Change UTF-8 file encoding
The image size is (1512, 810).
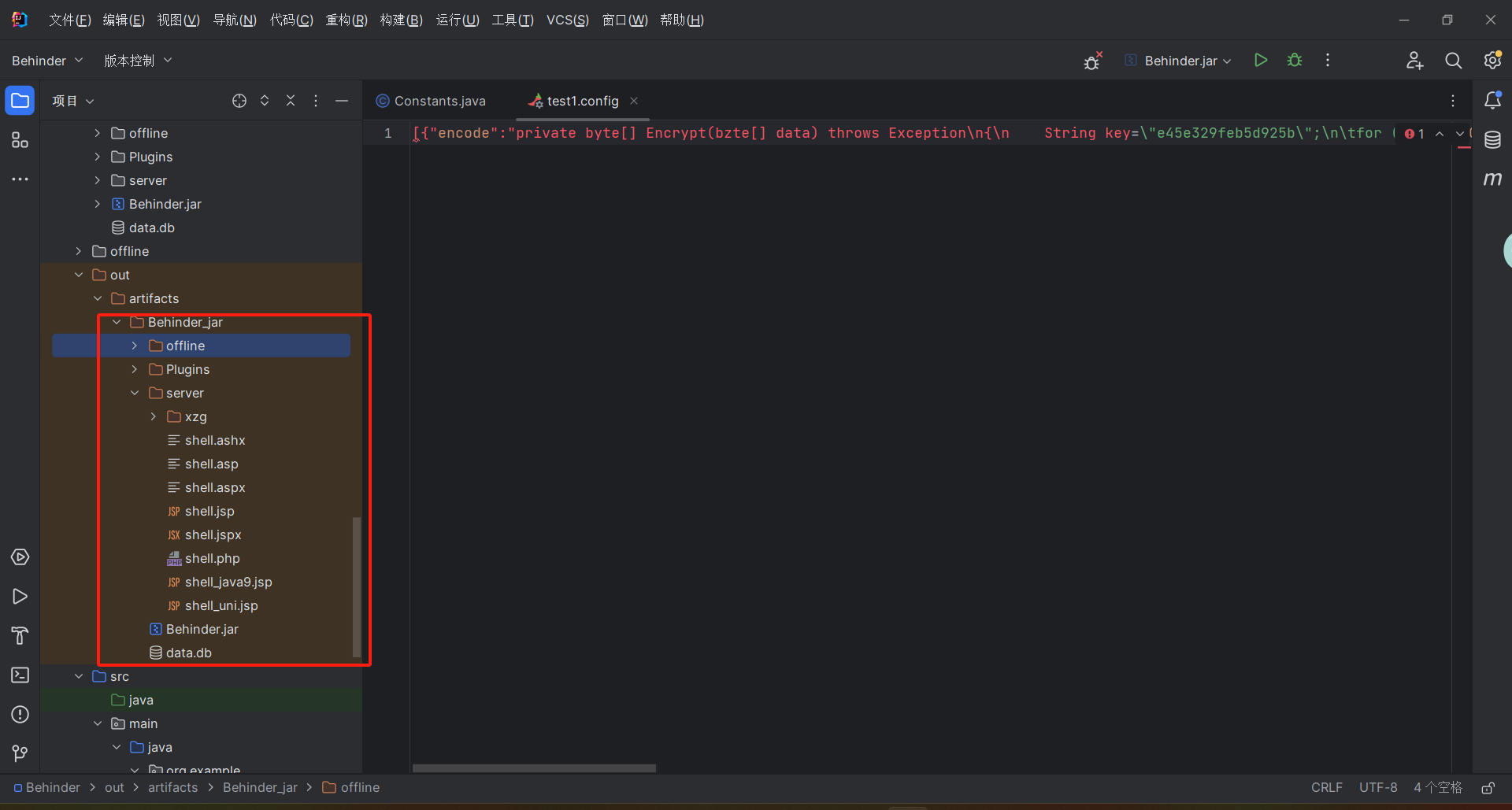(1378, 788)
